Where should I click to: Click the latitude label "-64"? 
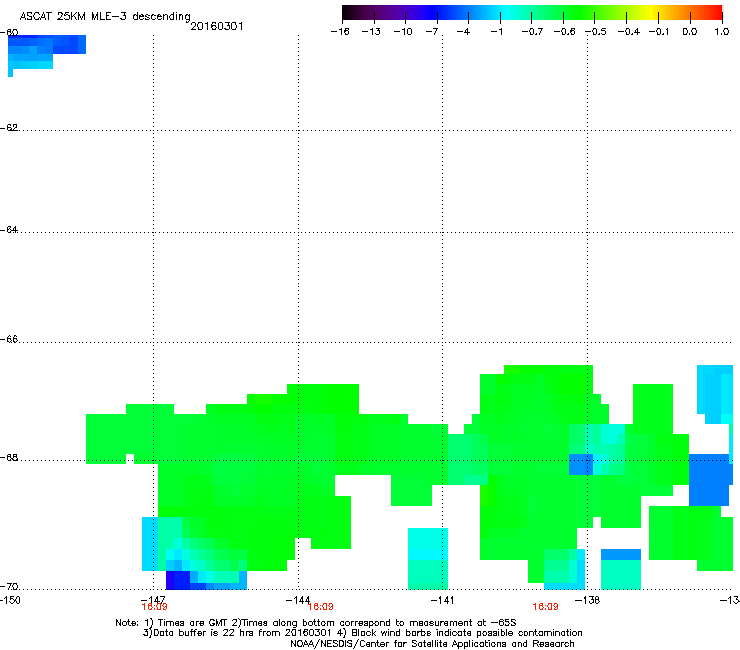click(9, 230)
